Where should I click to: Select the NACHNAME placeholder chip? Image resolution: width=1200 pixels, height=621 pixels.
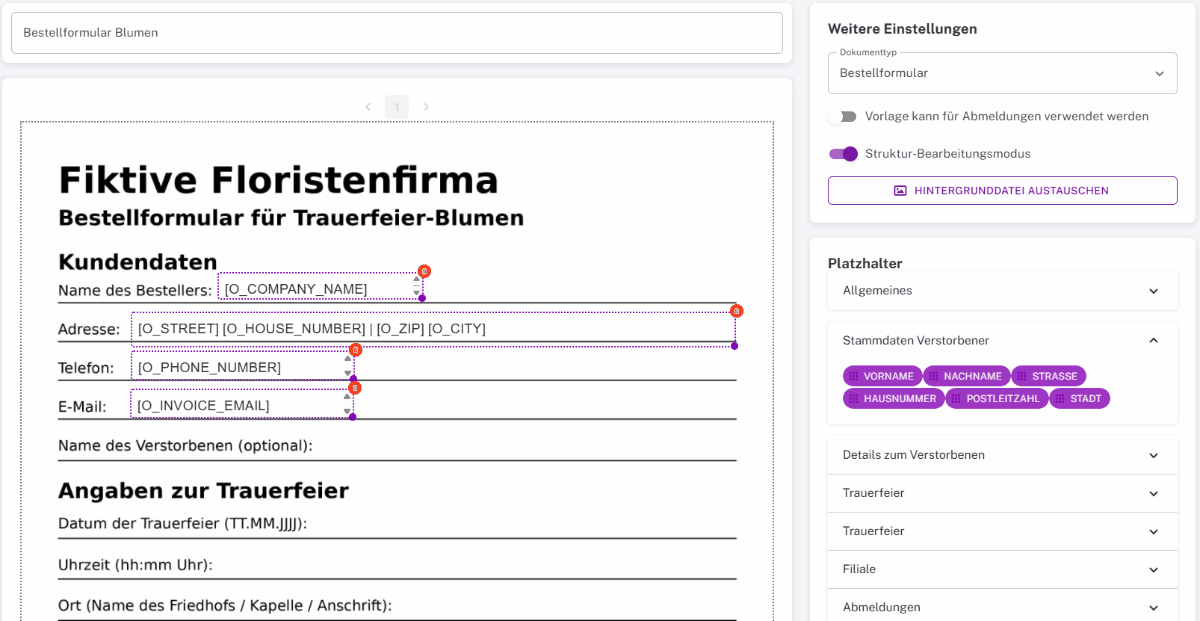[967, 376]
